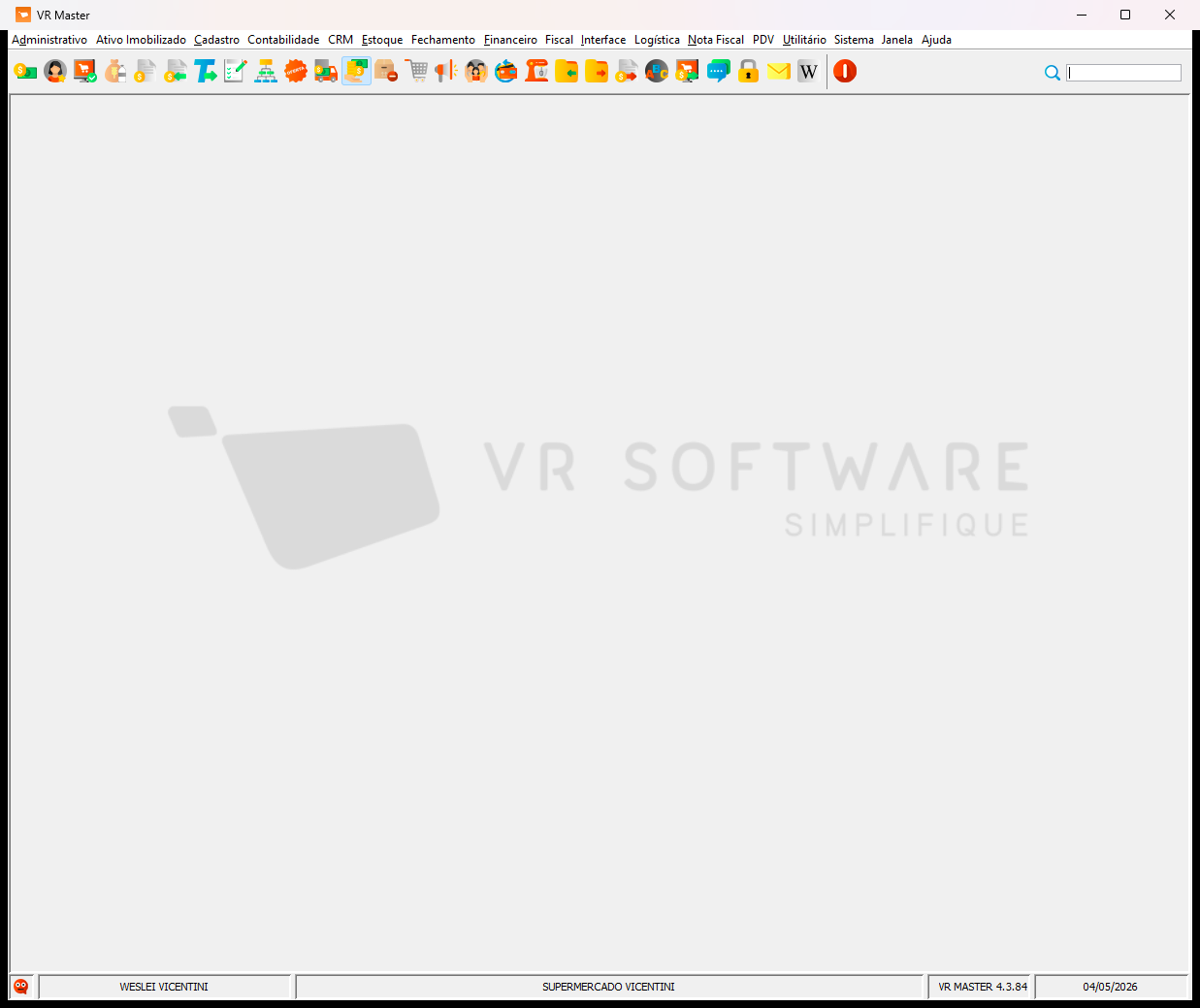This screenshot has height=1008, width=1200.
Task: Open the grain sack and bottle icon
Action: pyautogui.click(x=115, y=71)
